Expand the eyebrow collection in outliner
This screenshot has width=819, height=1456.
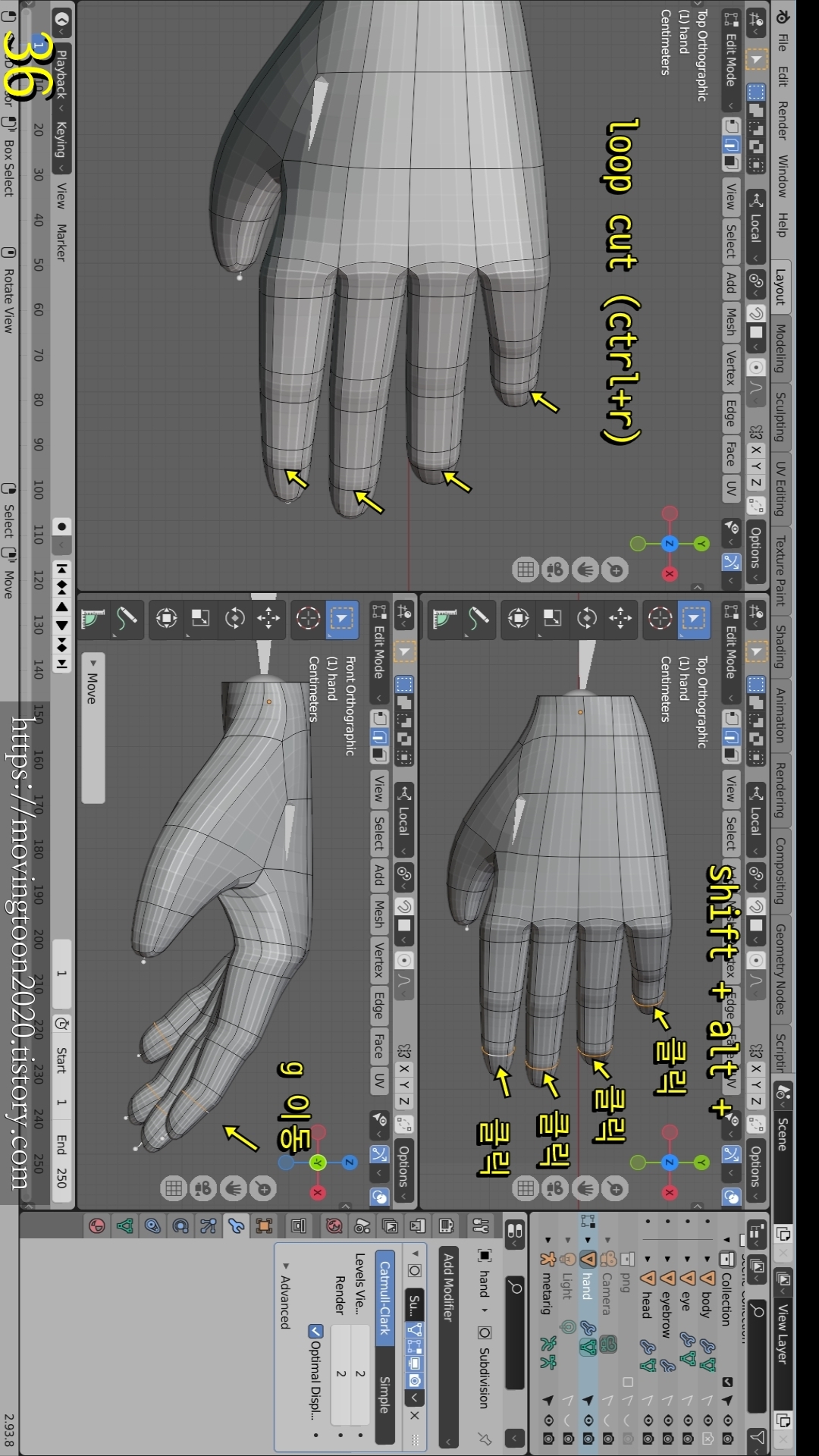667,1260
